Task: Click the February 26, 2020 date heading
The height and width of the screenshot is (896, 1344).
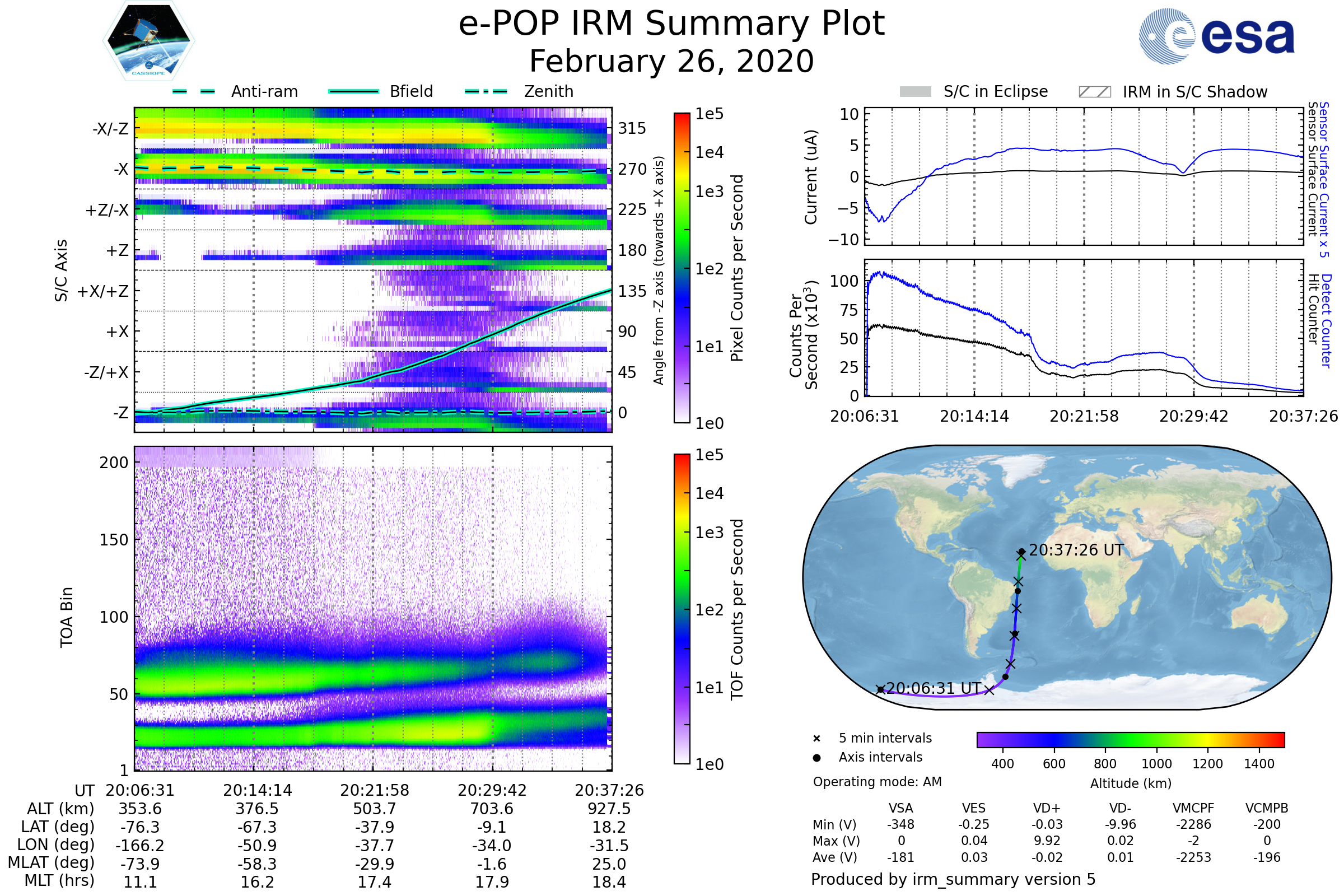Action: coord(671,62)
